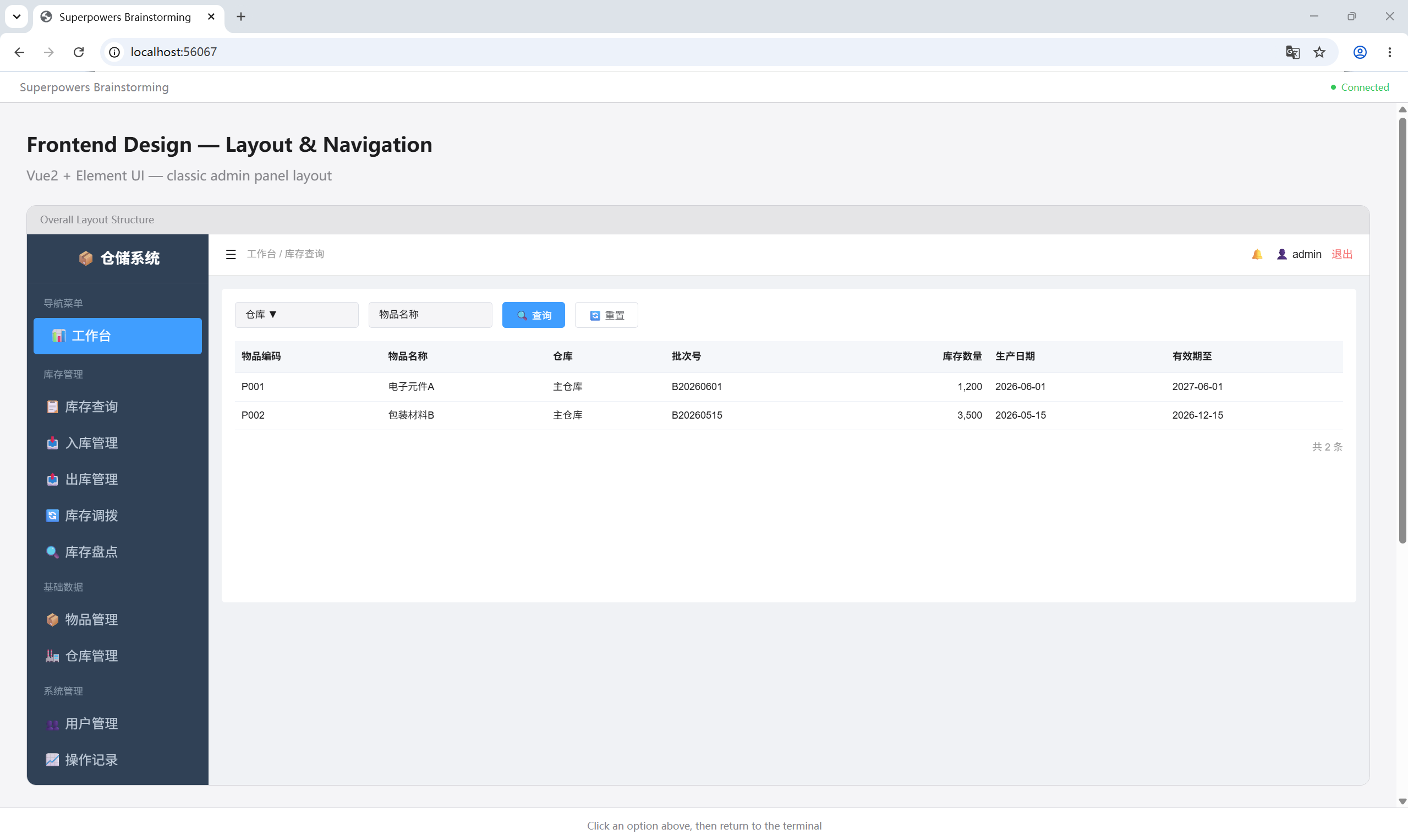
Task: Open the notification bell icon
Action: pos(1257,254)
